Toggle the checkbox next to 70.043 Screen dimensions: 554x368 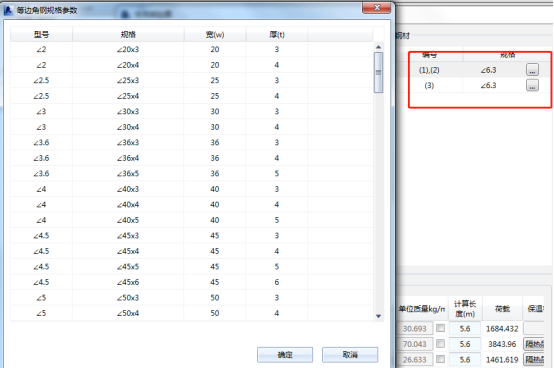point(440,343)
